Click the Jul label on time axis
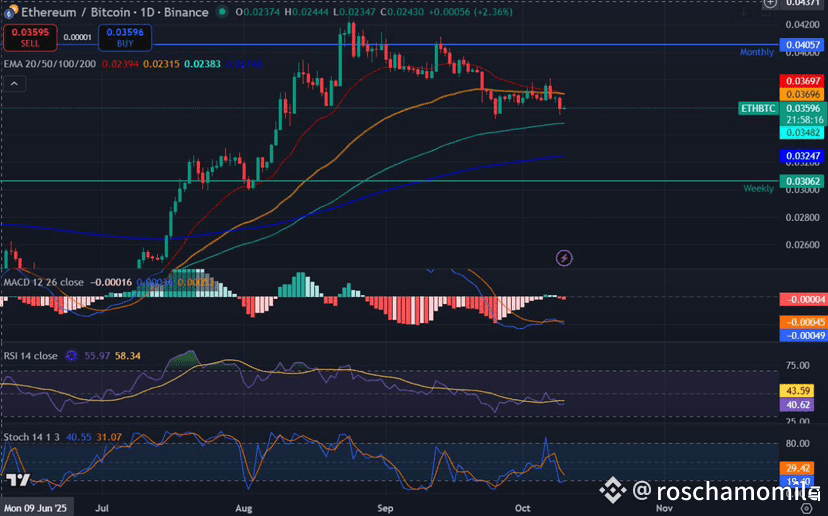Viewport: 828px width, 516px height. (102, 508)
